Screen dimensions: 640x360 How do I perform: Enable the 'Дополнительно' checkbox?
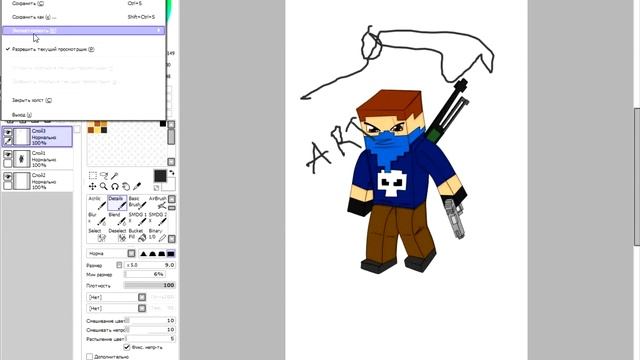[x=89, y=357]
